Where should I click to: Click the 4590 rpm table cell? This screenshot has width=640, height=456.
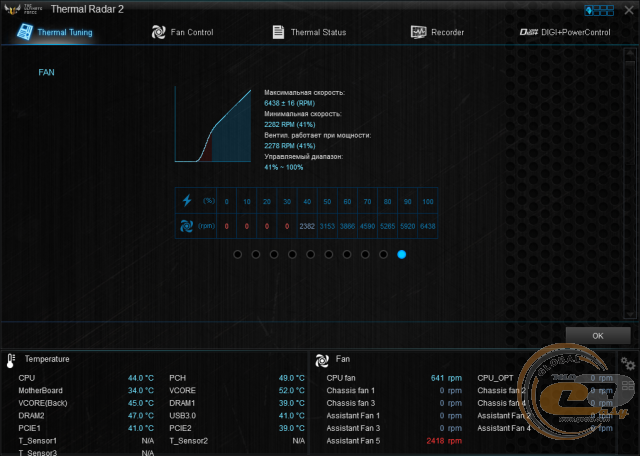[x=367, y=226]
